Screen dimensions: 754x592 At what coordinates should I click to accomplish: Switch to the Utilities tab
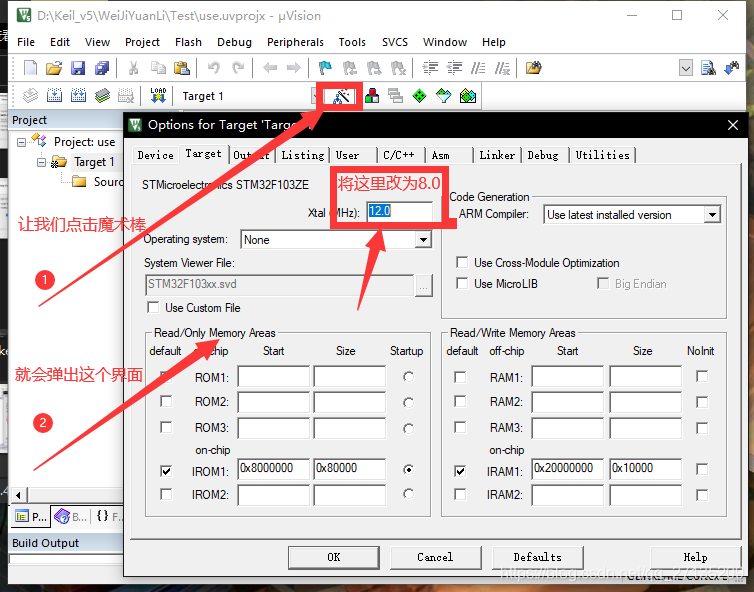point(603,155)
